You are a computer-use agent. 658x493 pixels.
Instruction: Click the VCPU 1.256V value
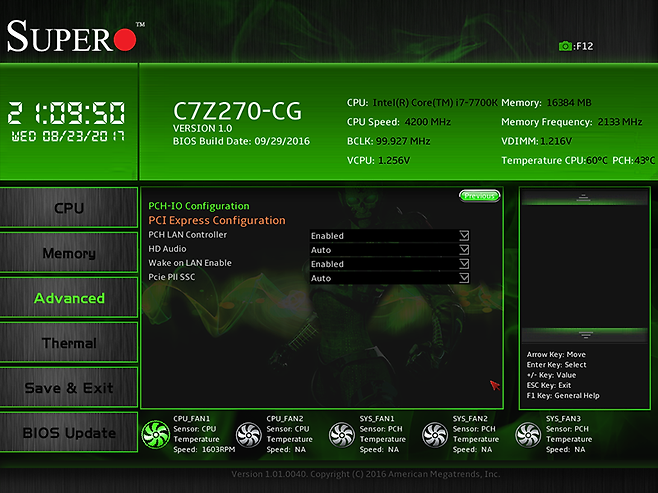pyautogui.click(x=394, y=161)
